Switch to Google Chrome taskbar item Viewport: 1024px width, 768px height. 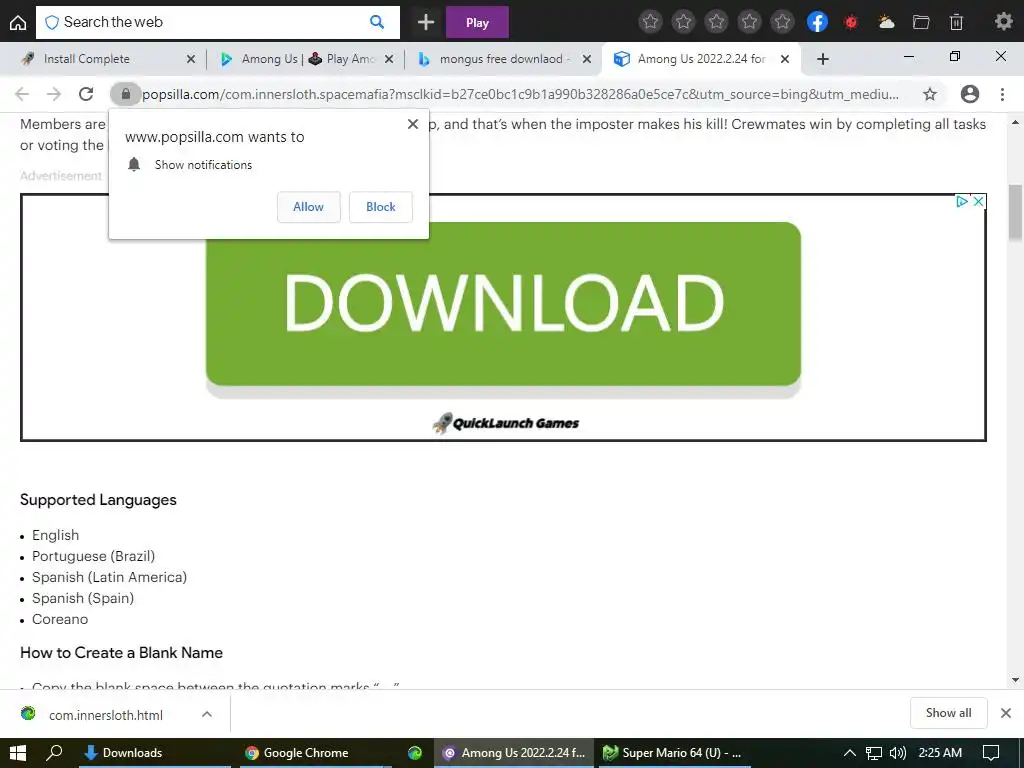click(x=315, y=753)
